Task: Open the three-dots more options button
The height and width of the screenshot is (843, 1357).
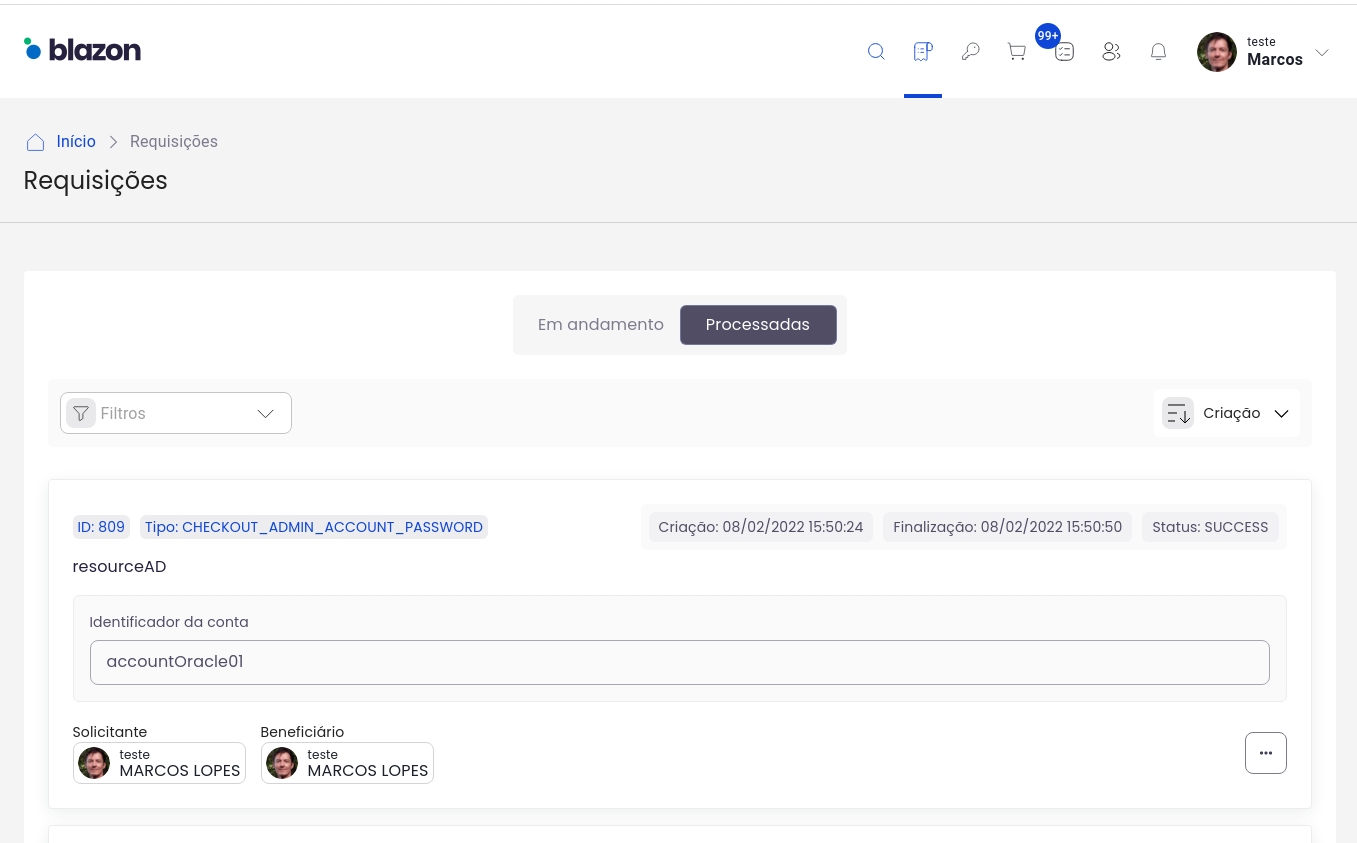Action: (1265, 753)
